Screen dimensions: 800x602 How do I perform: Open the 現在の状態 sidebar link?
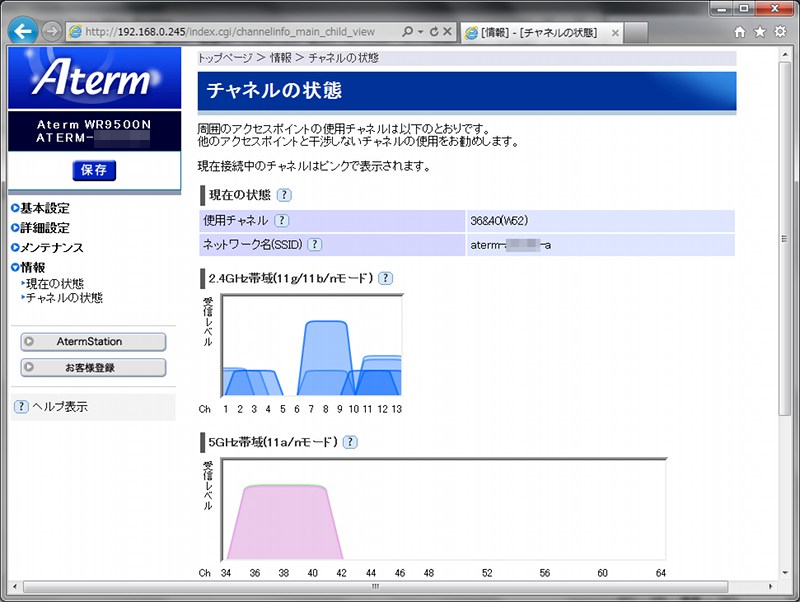[x=55, y=284]
